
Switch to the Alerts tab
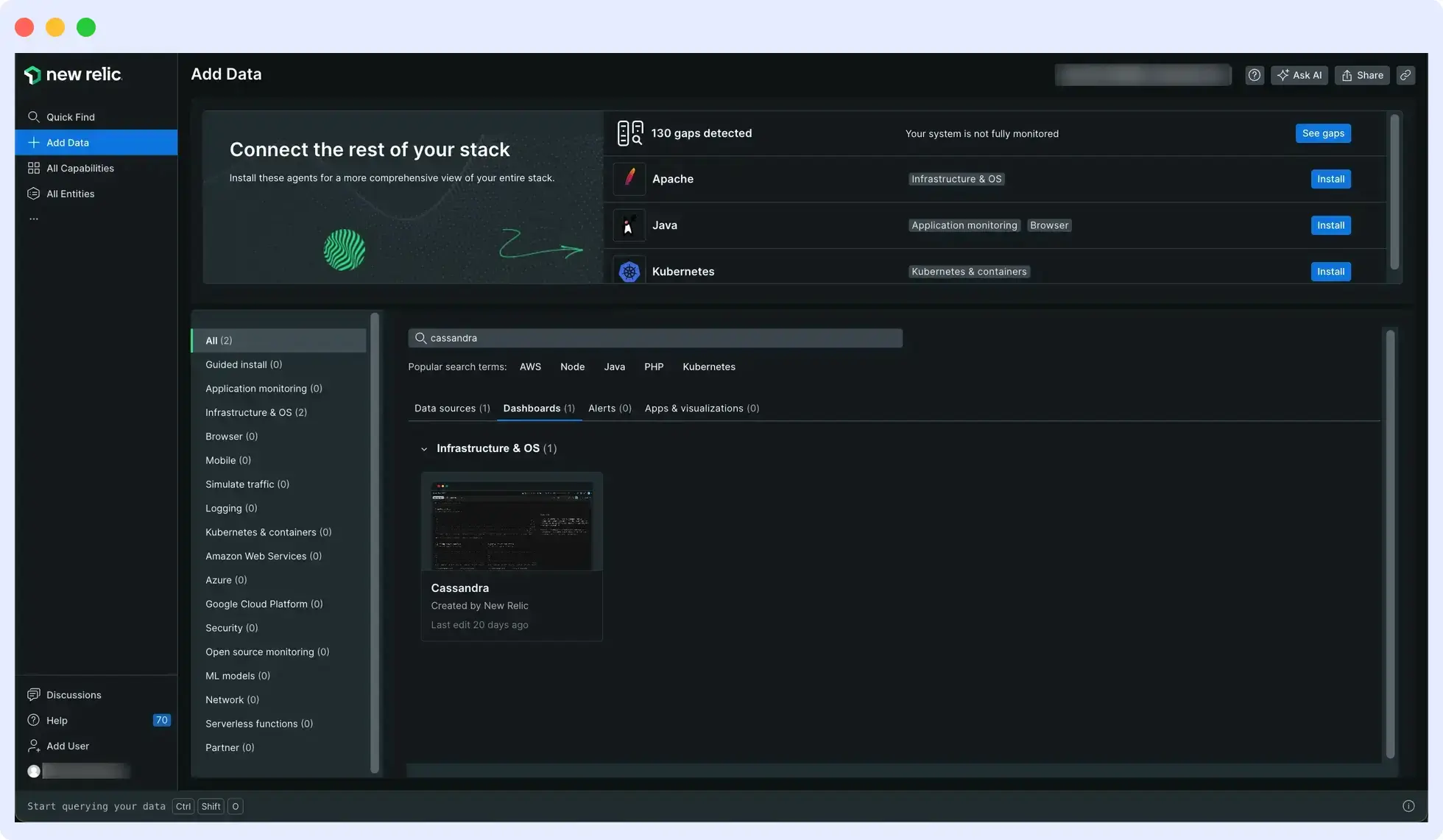coord(609,408)
